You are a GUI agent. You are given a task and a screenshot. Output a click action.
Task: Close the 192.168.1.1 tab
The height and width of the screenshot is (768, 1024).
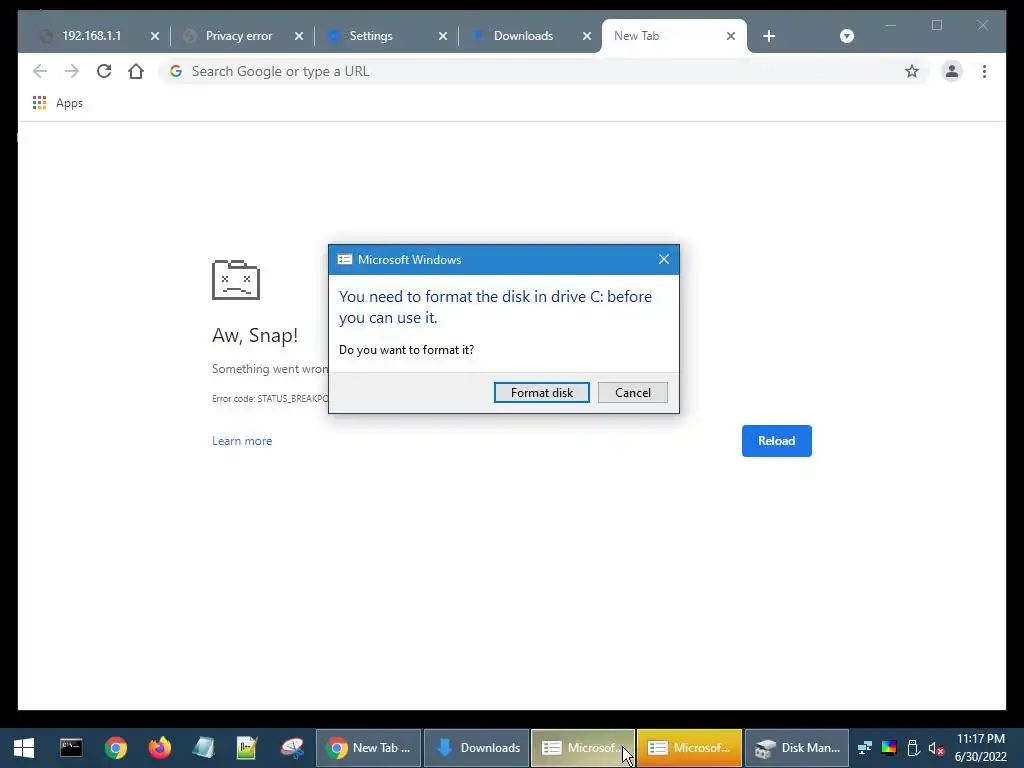(x=155, y=36)
